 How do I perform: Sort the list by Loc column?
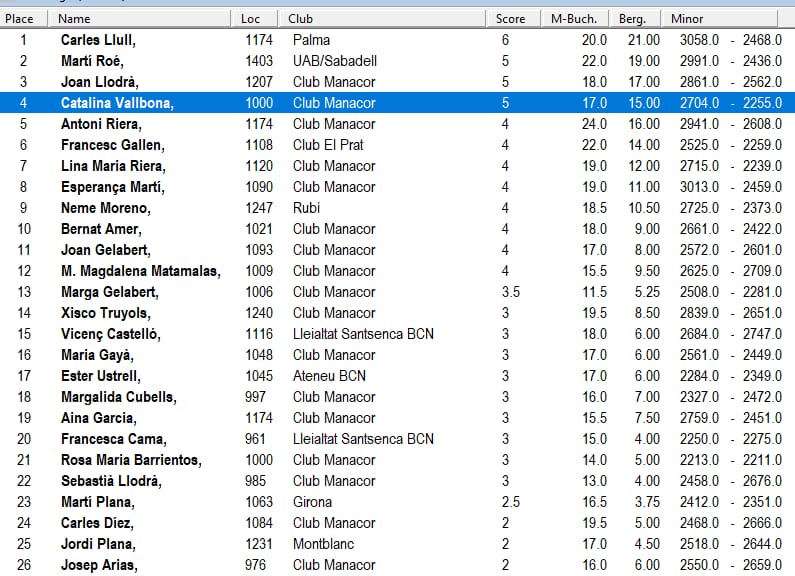click(250, 18)
